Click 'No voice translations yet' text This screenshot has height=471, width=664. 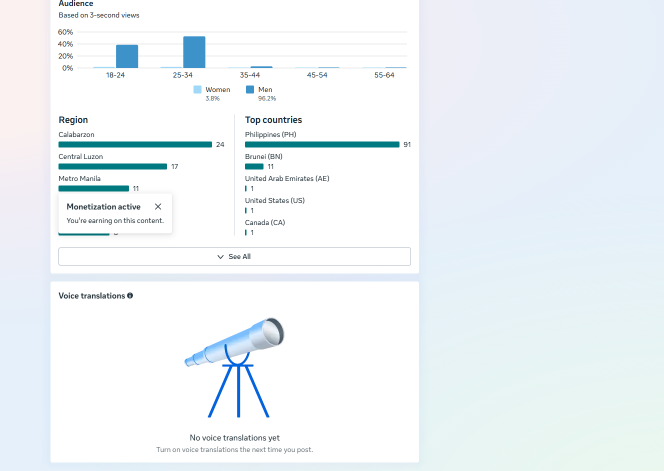[234, 438]
